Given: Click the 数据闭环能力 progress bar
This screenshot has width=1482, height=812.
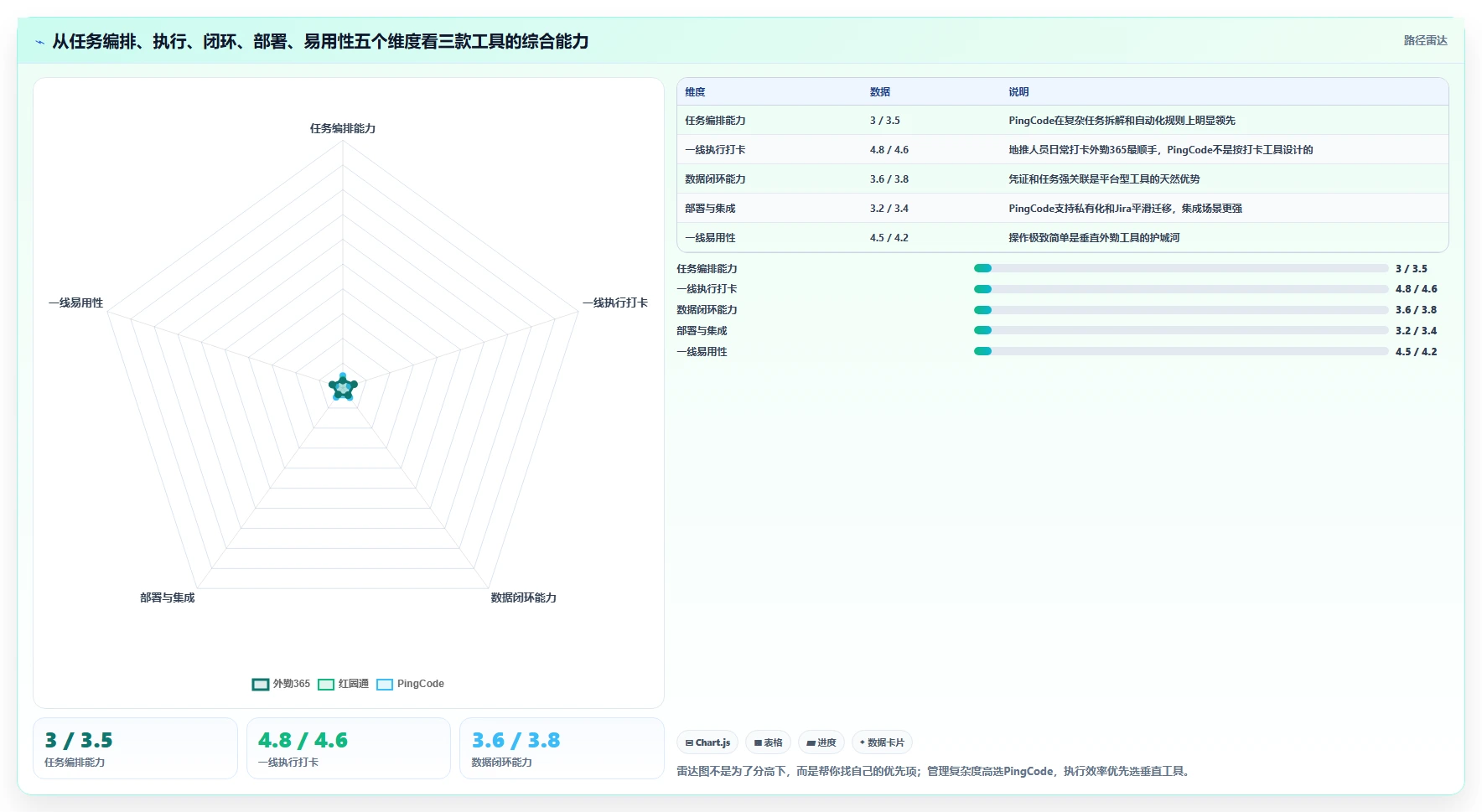Looking at the screenshot, I should pos(1181,310).
